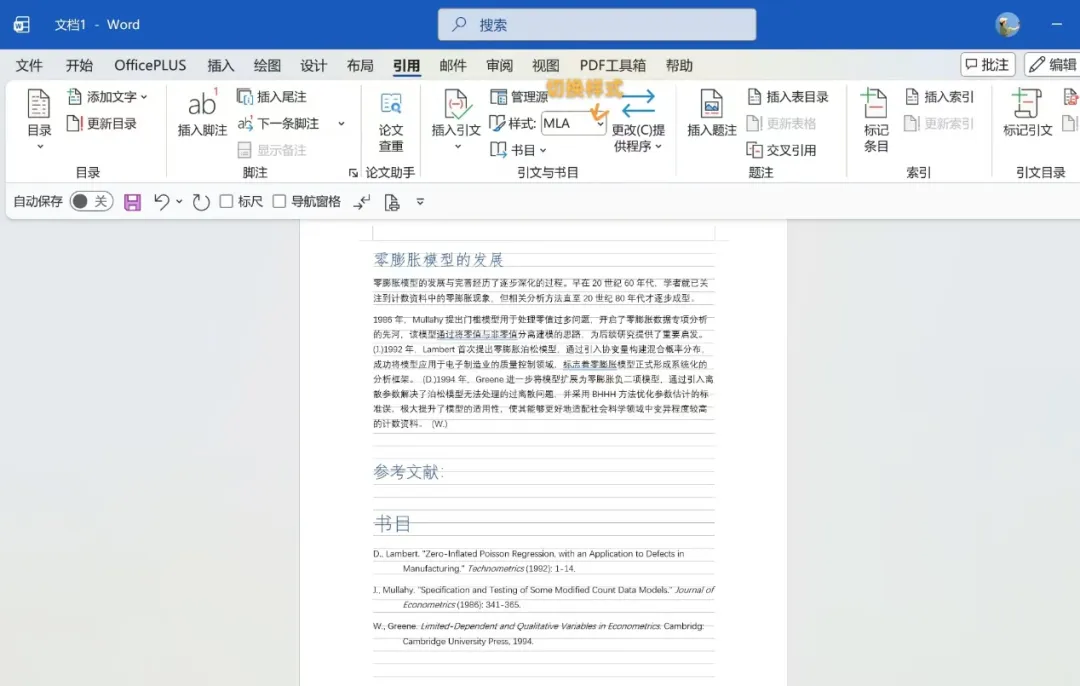Screen dimensions: 1080x686
Task: Click the Lambert bibliography entry
Action: tap(529, 561)
